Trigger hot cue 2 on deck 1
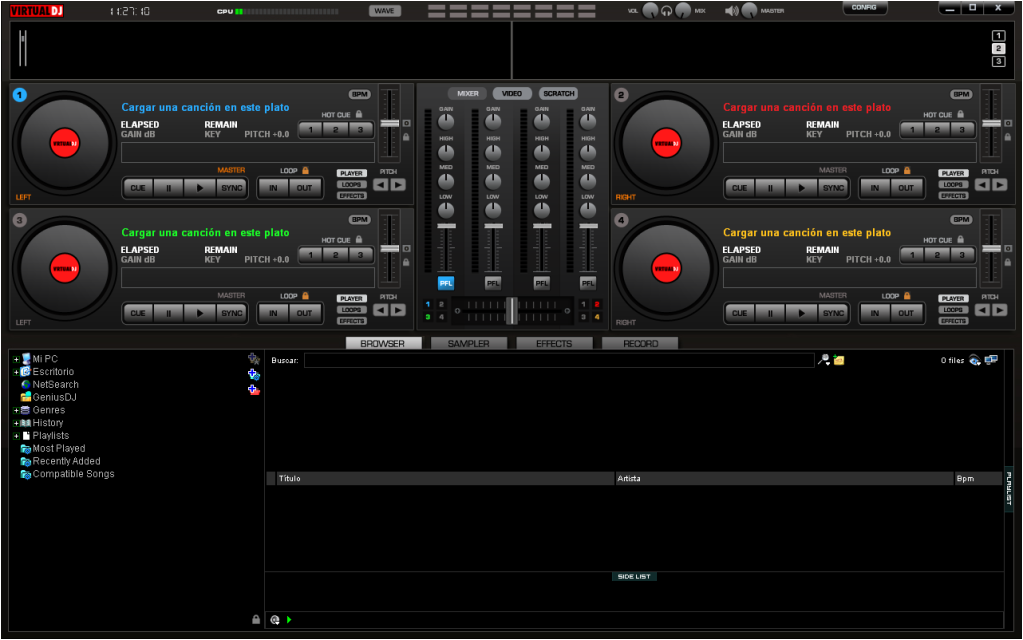 point(335,129)
